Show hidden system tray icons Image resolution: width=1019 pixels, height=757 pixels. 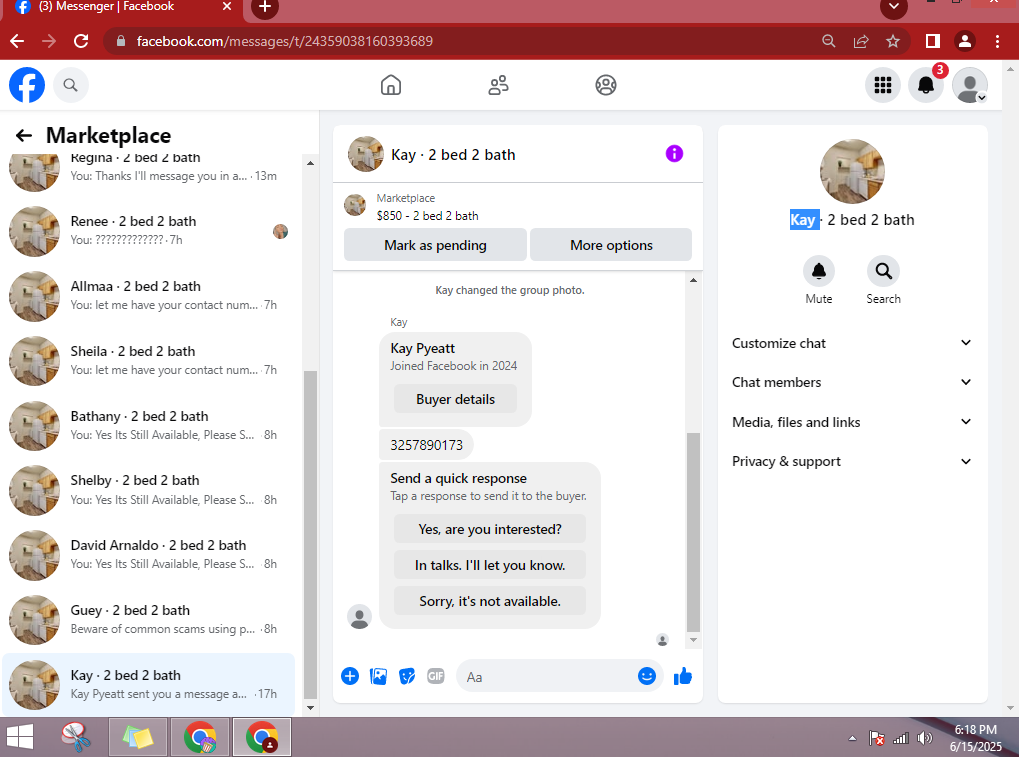[852, 738]
